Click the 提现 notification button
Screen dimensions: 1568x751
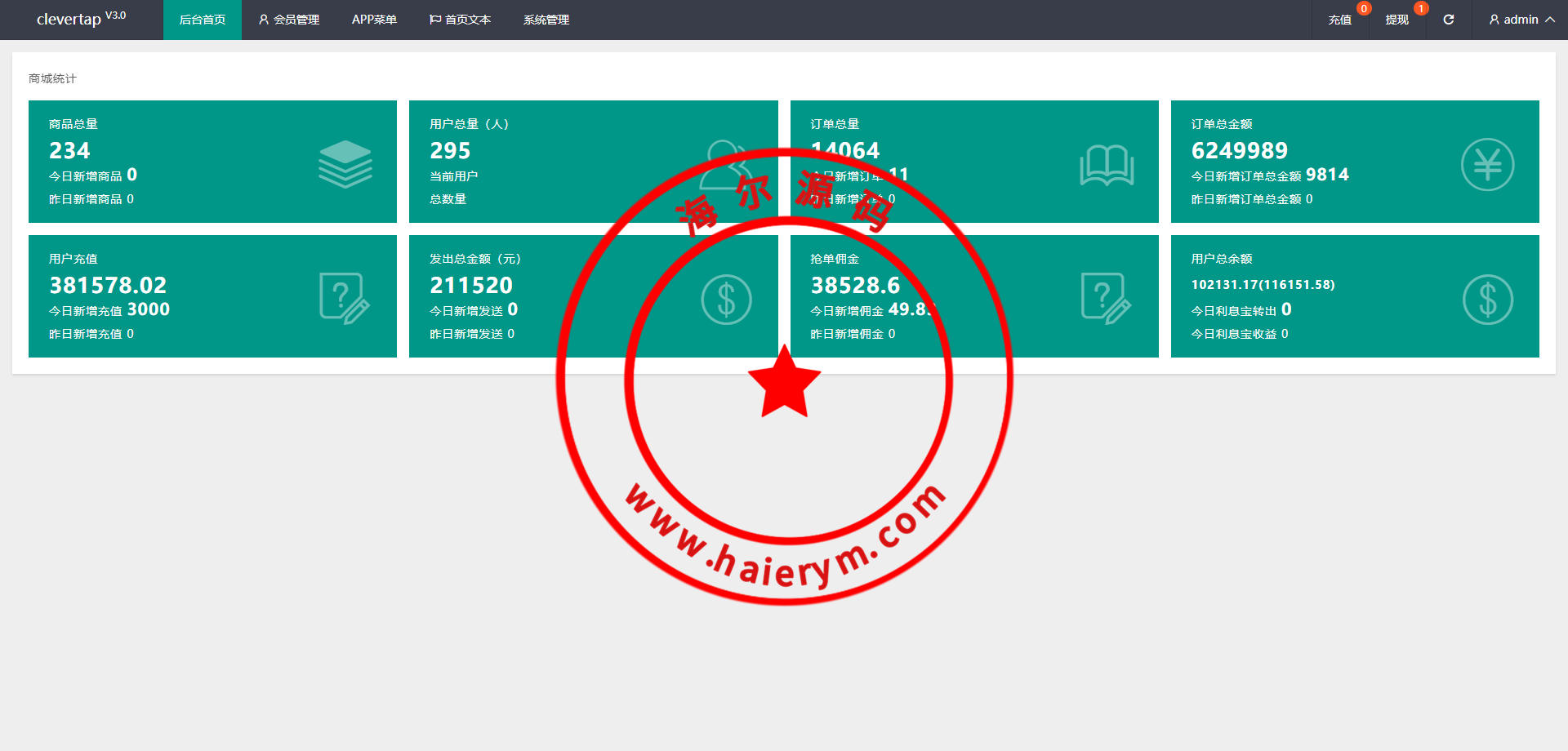[x=1396, y=20]
